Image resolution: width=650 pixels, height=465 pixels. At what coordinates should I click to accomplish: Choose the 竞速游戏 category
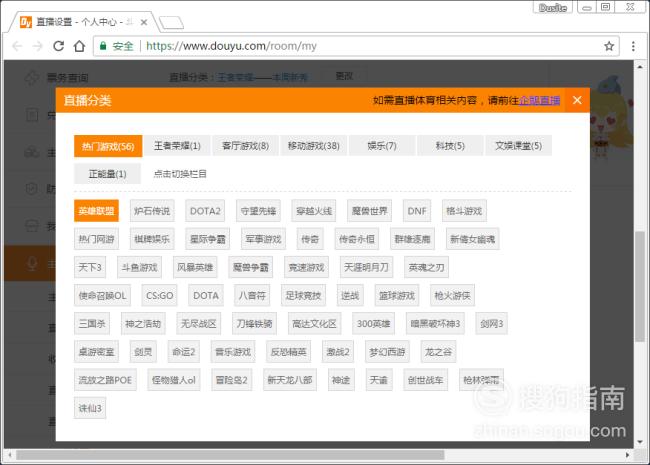(x=306, y=267)
